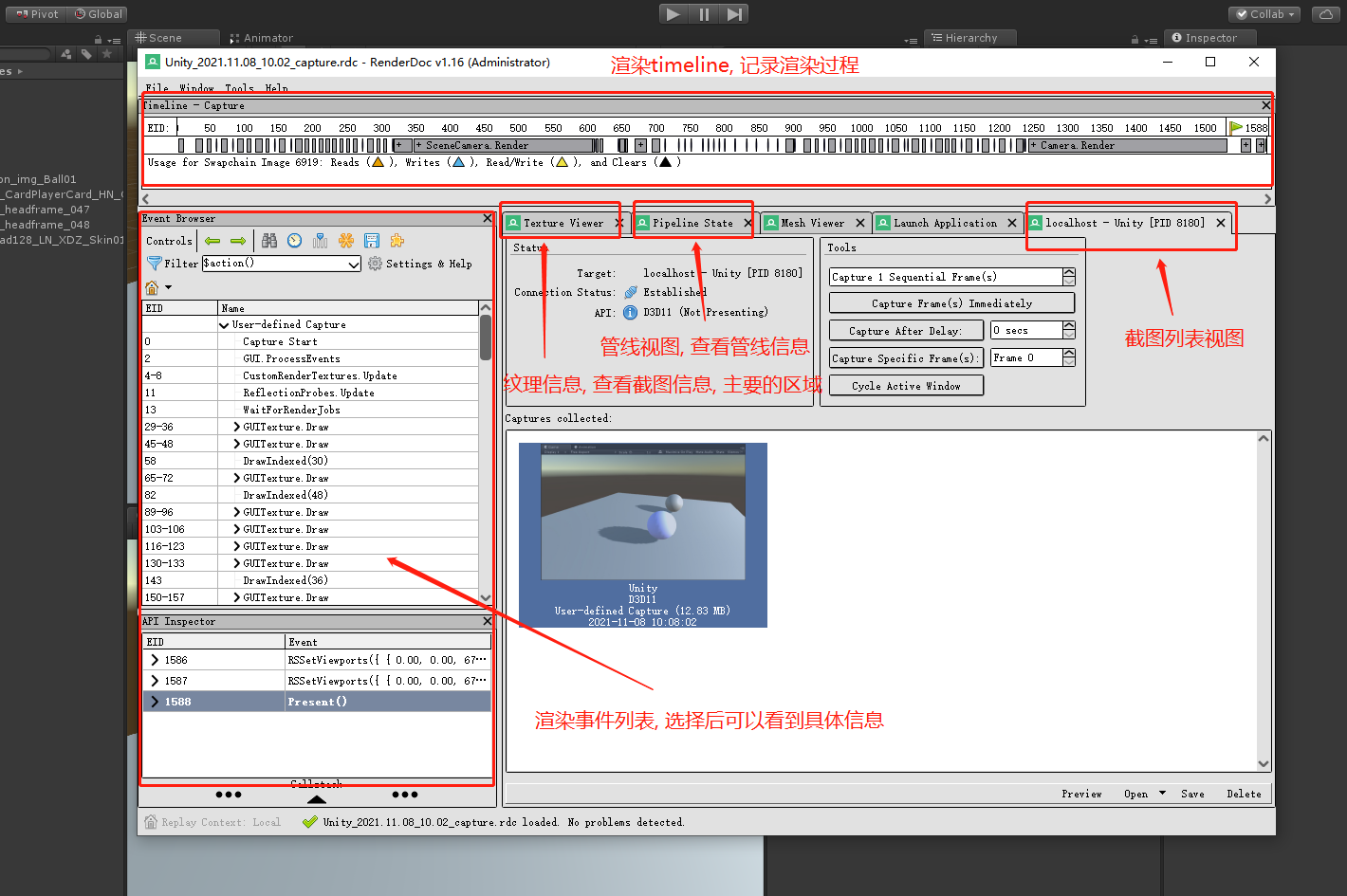1347x896 pixels.
Task: Open Unity cloud services icon
Action: (1325, 14)
